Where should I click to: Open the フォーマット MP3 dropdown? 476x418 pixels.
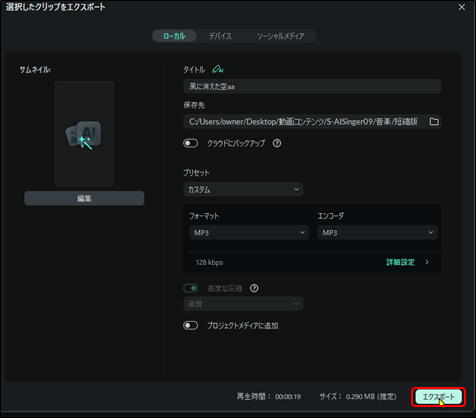[x=249, y=233]
